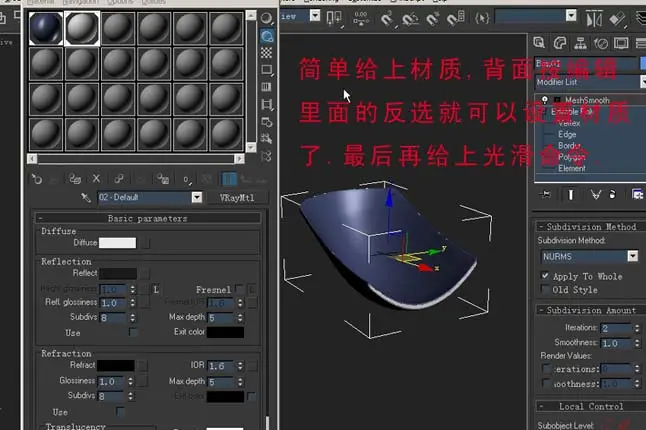The height and width of the screenshot is (430, 646).
Task: Enable the Old Style checkbox
Action: coord(545,289)
